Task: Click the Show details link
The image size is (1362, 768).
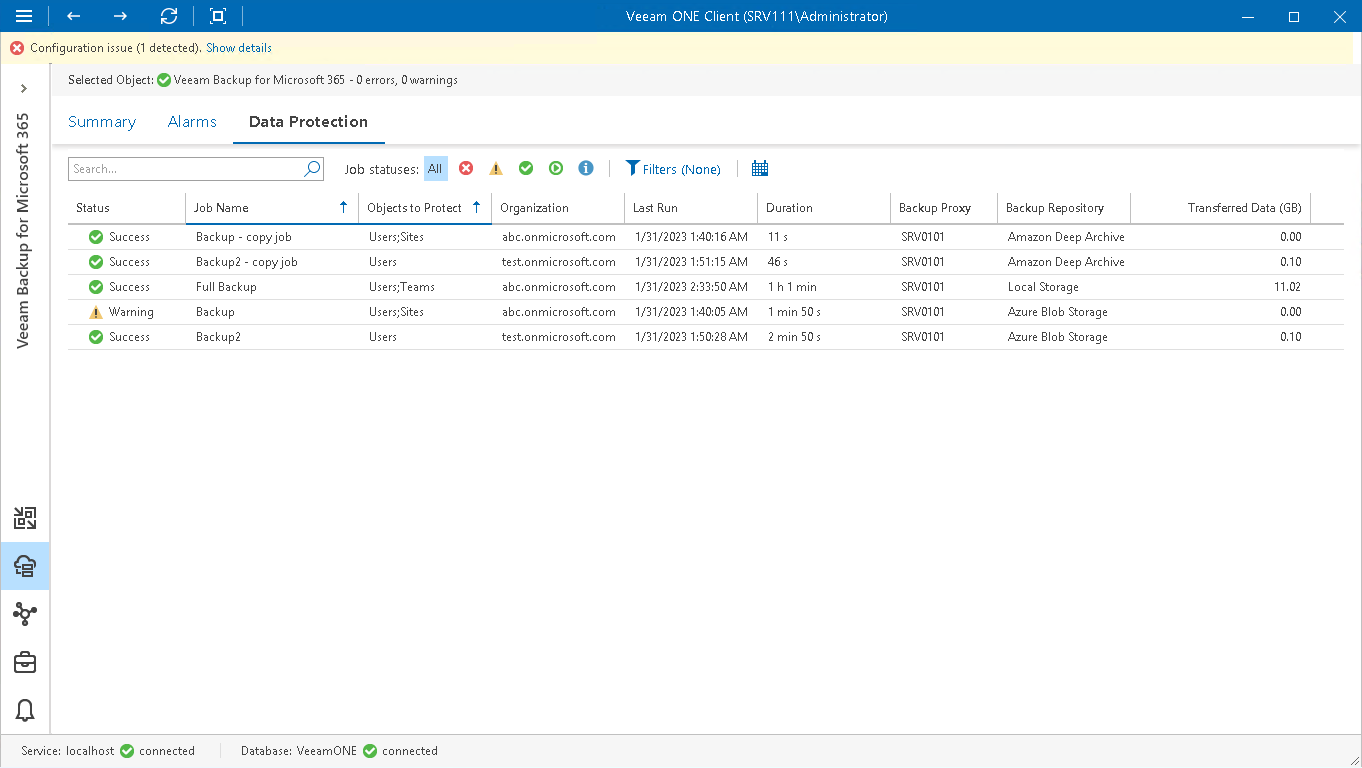Action: tap(238, 47)
